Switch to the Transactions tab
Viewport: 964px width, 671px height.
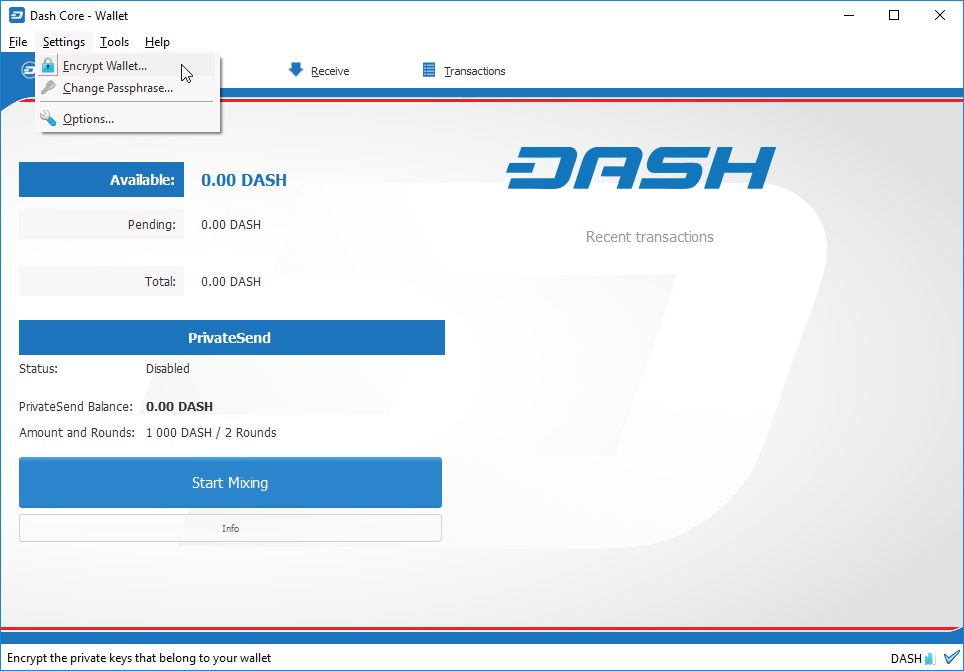[464, 71]
